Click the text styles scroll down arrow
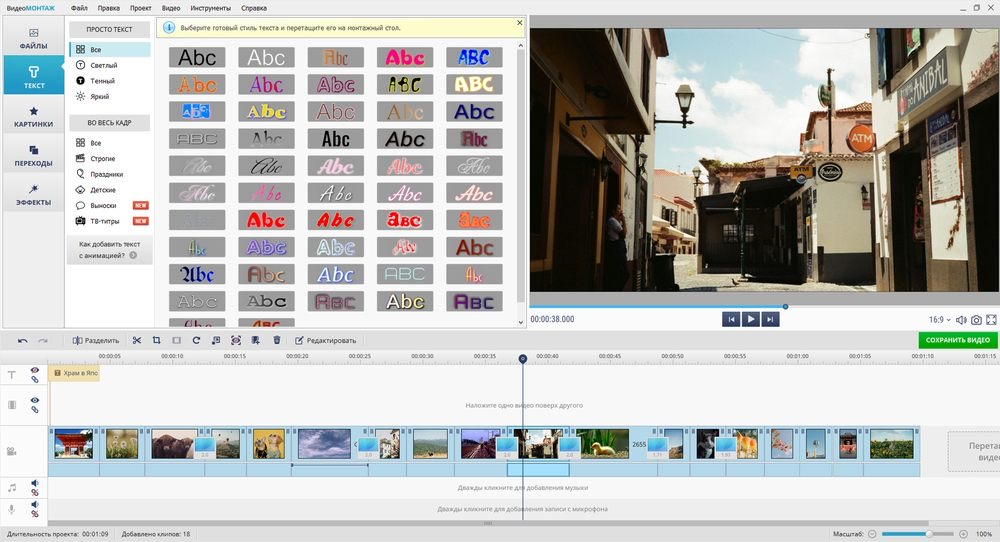 521,323
